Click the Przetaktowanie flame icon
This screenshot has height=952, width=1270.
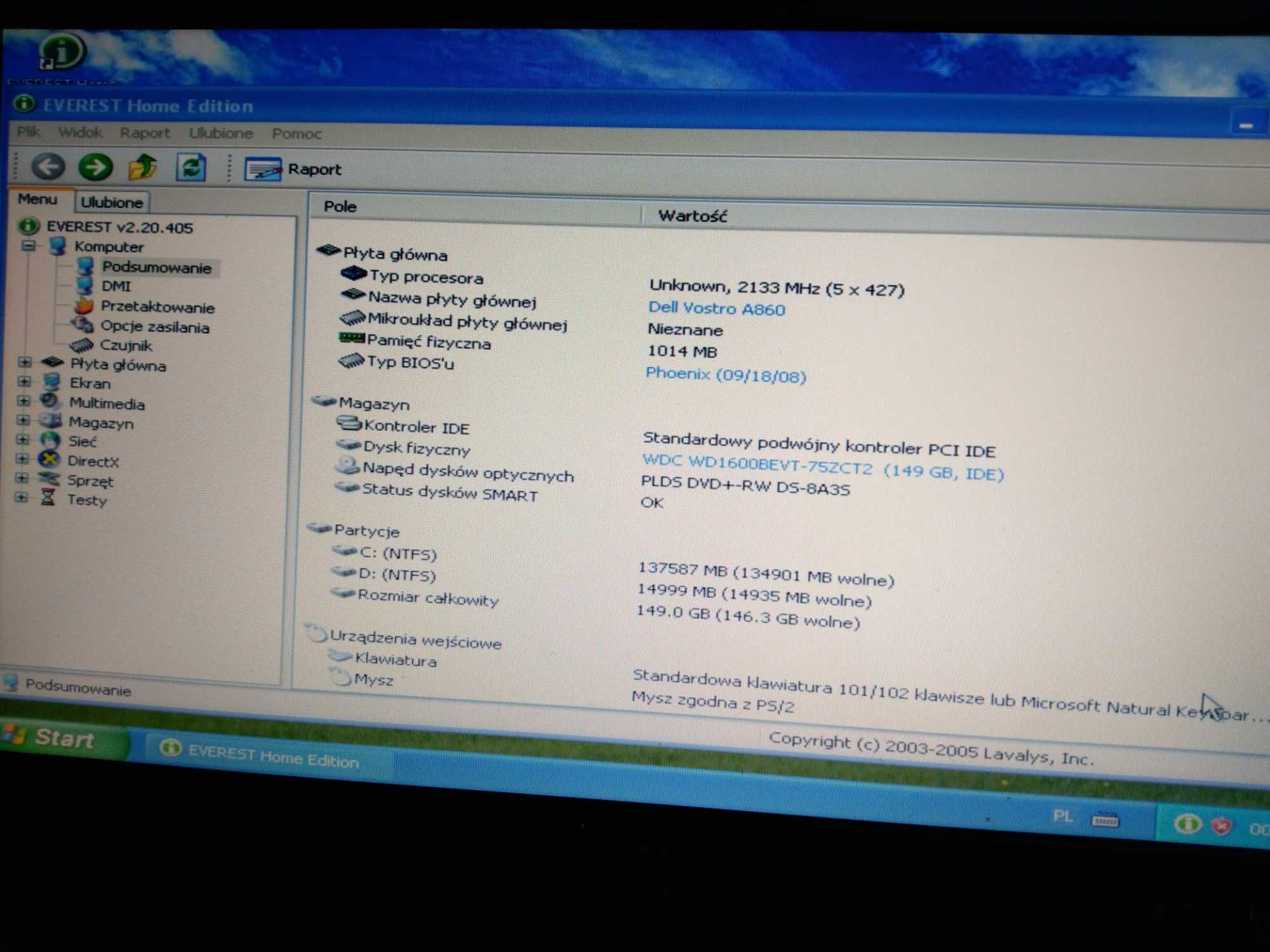coord(84,305)
